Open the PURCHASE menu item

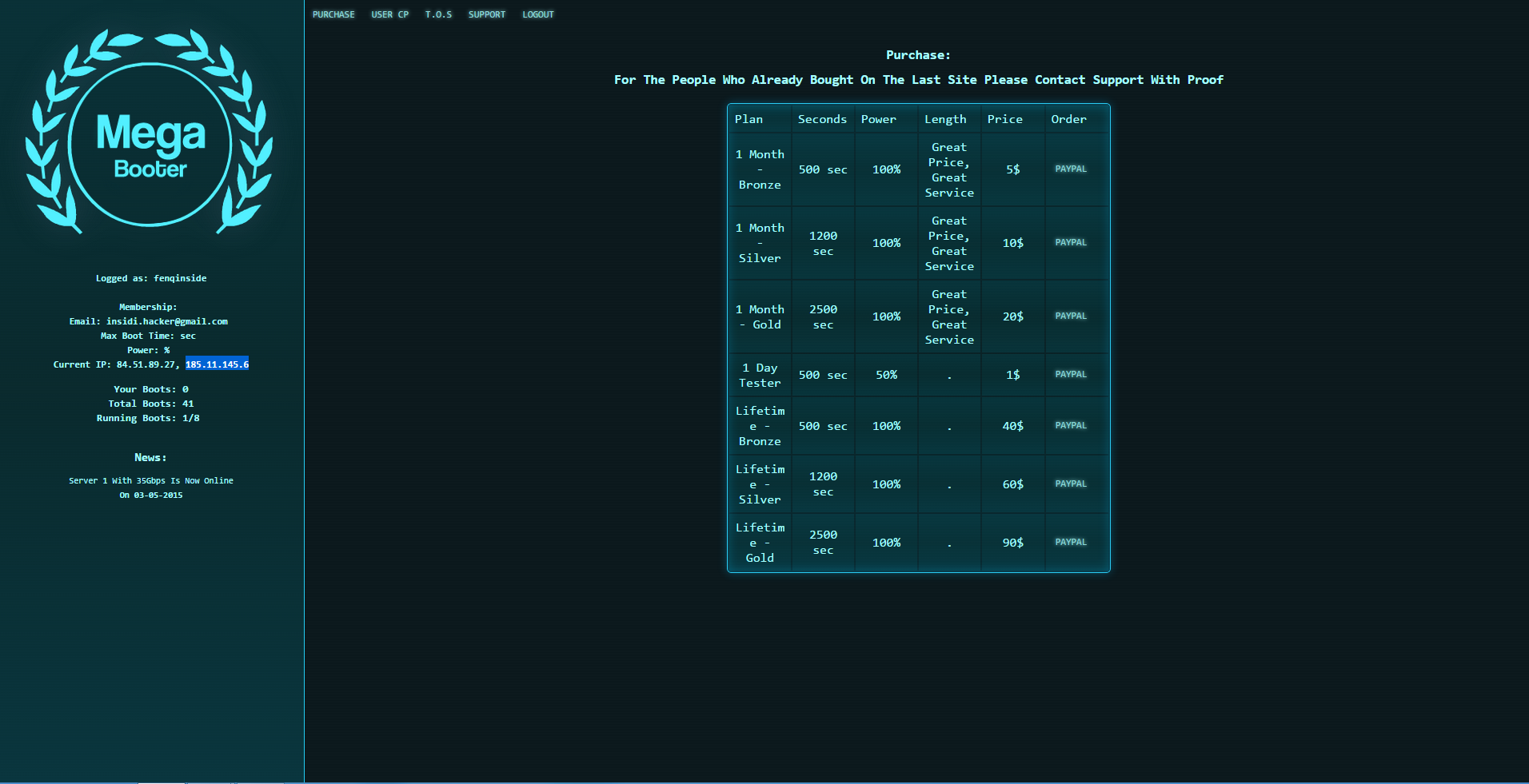(x=333, y=14)
